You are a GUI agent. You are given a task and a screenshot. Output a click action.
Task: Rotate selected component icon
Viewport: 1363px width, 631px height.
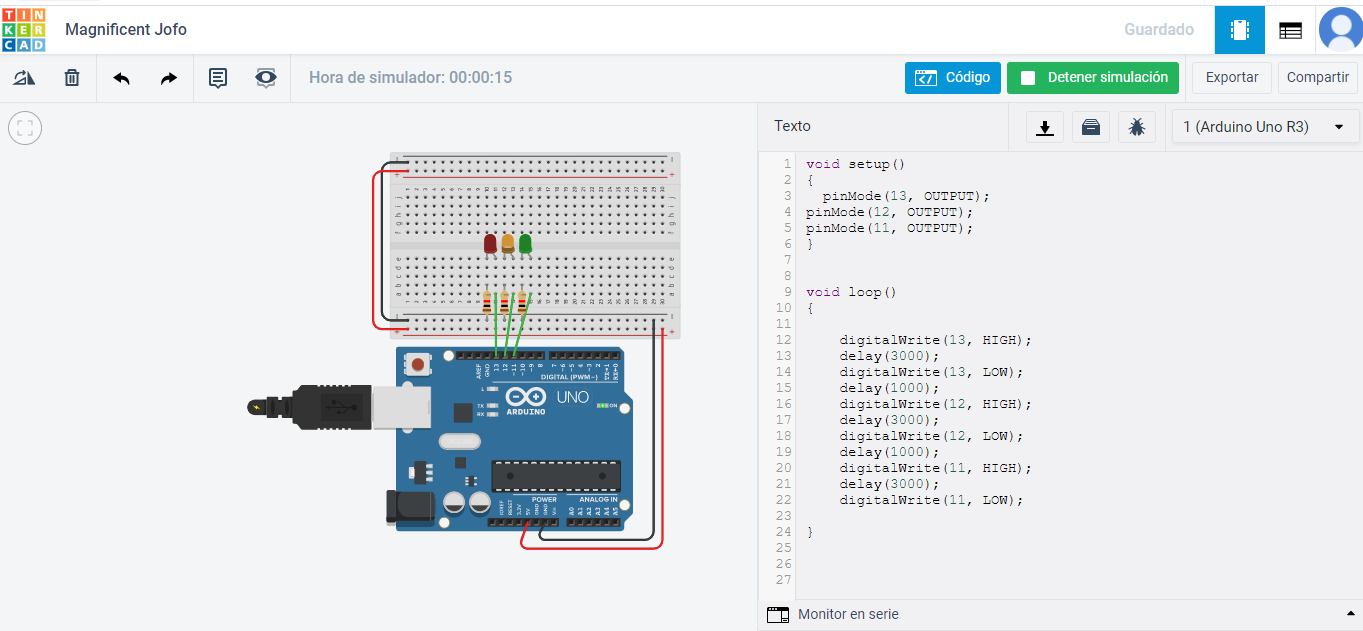(24, 78)
